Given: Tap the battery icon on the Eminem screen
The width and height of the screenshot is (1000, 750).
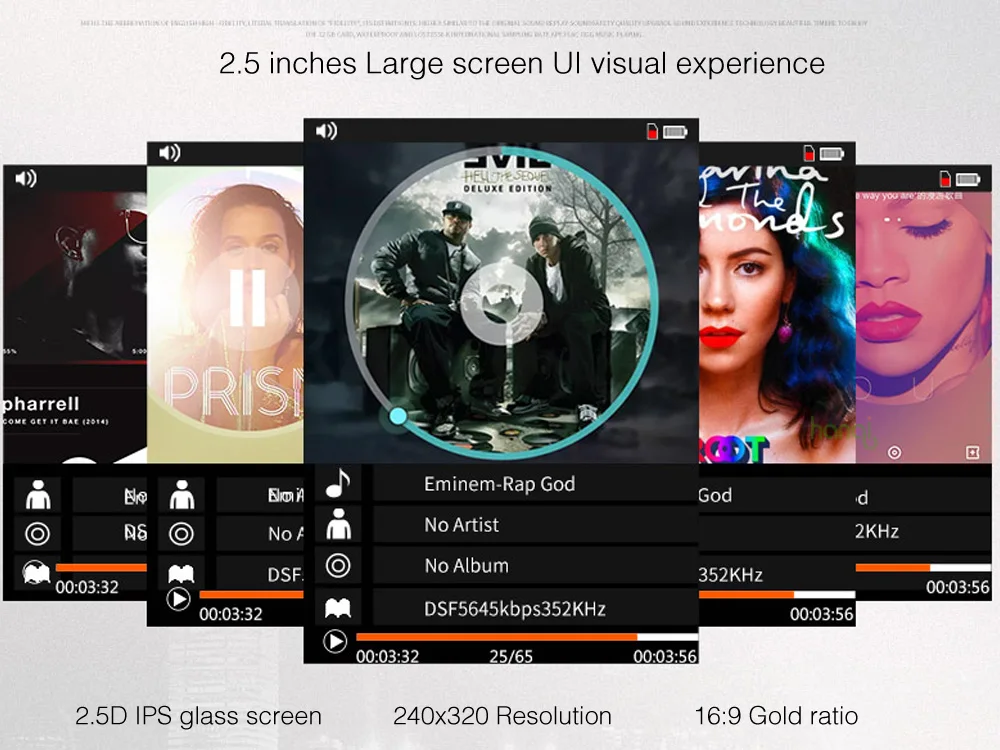Looking at the screenshot, I should (x=675, y=132).
